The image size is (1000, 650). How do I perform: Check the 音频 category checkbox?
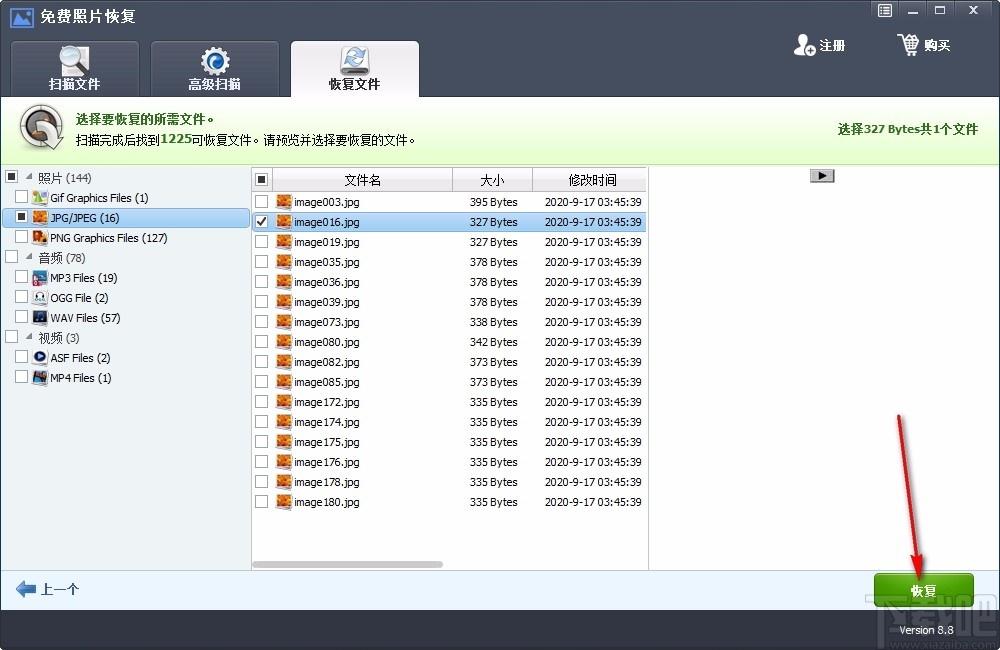click(11, 256)
